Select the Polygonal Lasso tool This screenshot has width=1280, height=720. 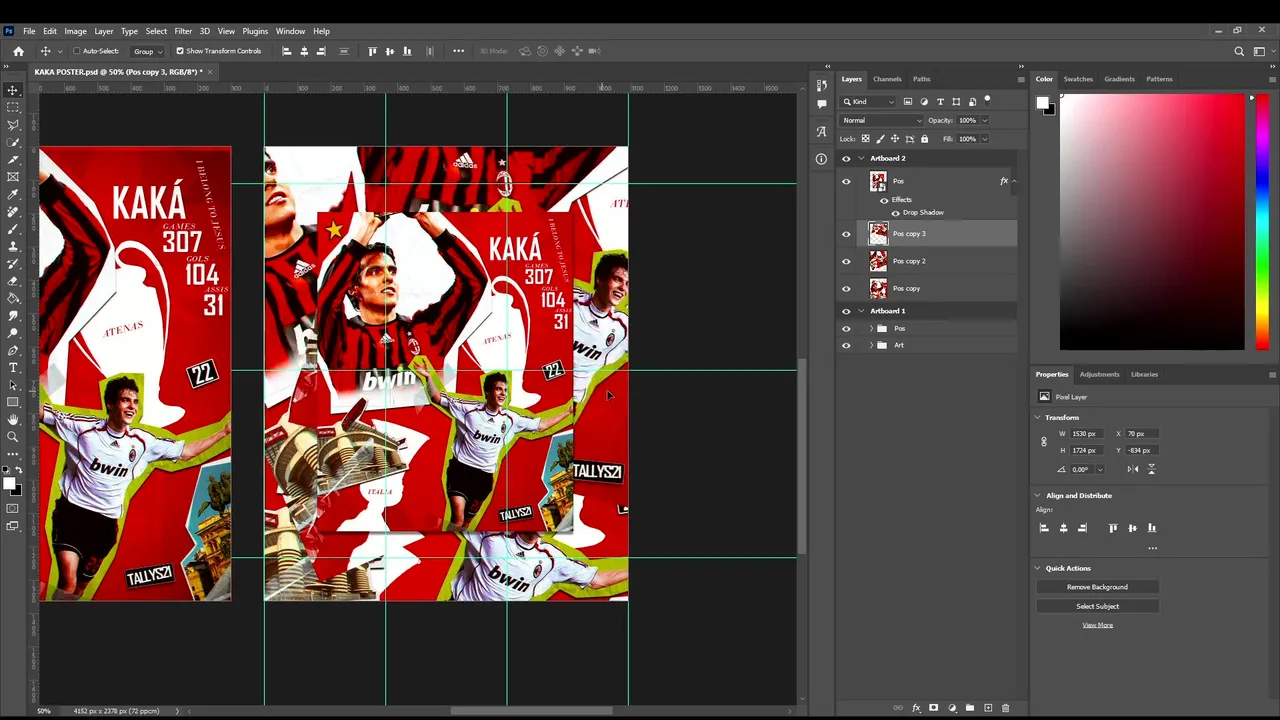click(13, 125)
